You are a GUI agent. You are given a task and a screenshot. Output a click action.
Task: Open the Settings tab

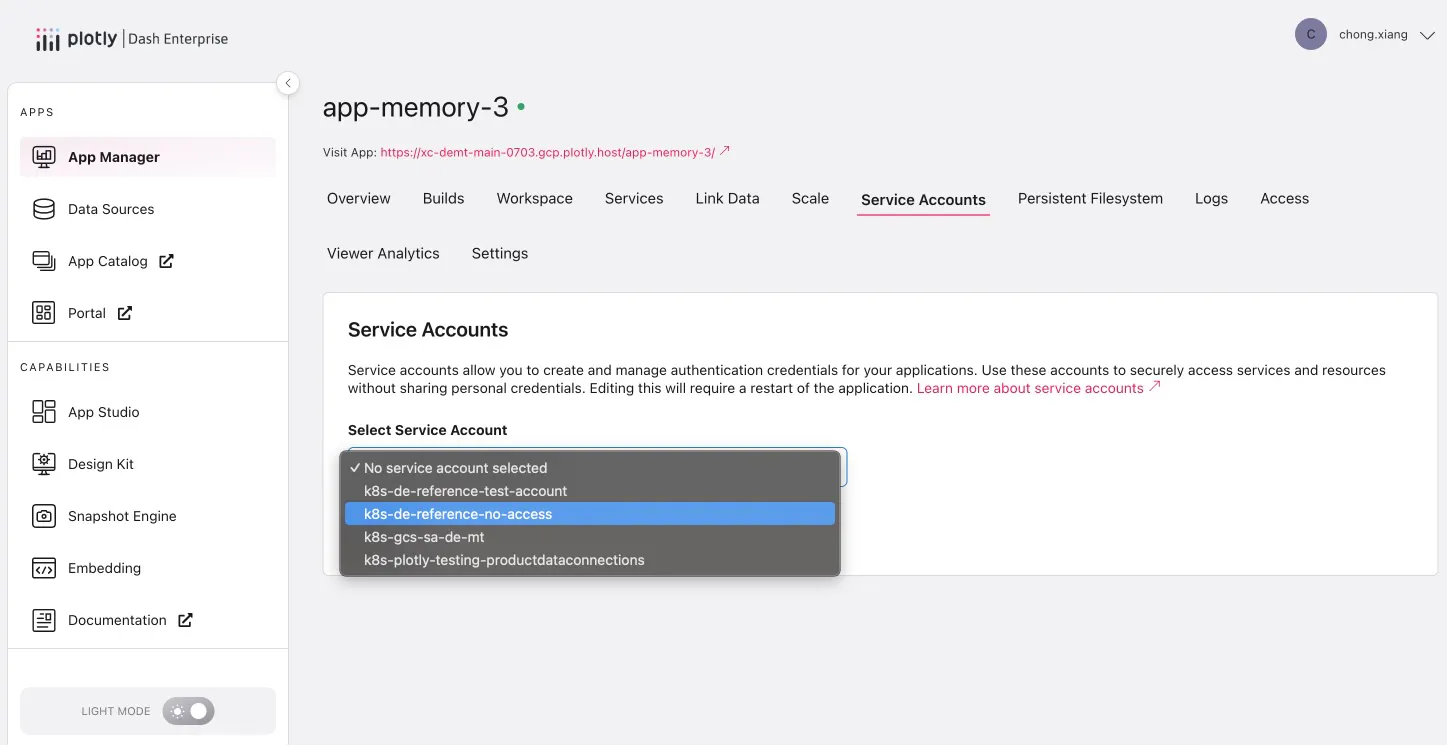pyautogui.click(x=500, y=253)
